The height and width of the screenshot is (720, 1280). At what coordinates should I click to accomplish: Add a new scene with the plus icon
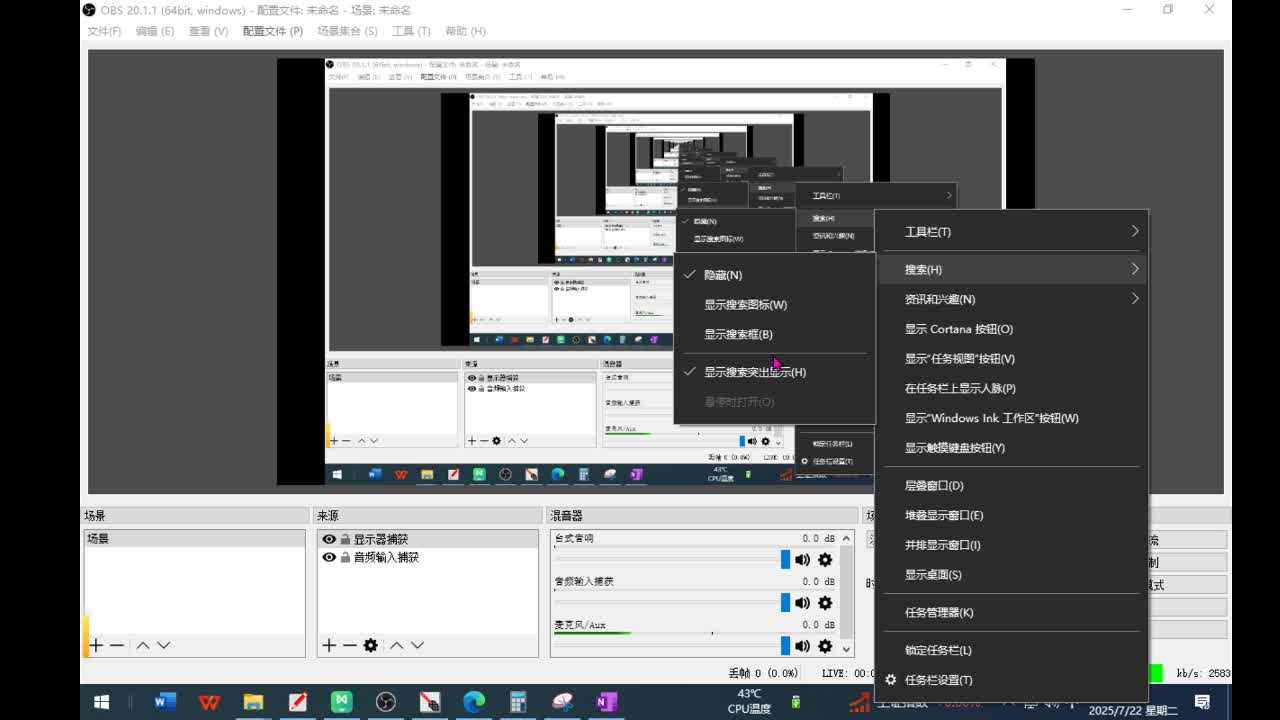pos(96,645)
